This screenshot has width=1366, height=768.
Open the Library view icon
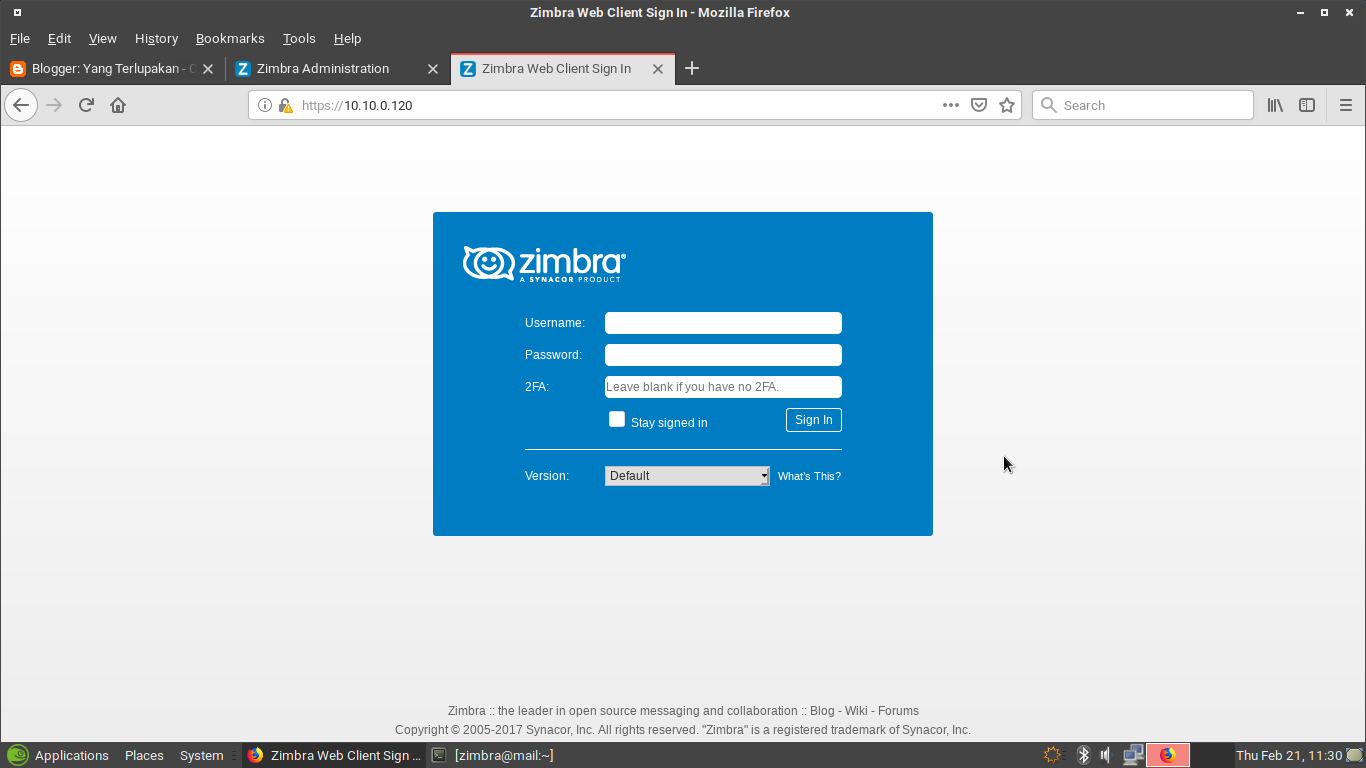pos(1275,105)
